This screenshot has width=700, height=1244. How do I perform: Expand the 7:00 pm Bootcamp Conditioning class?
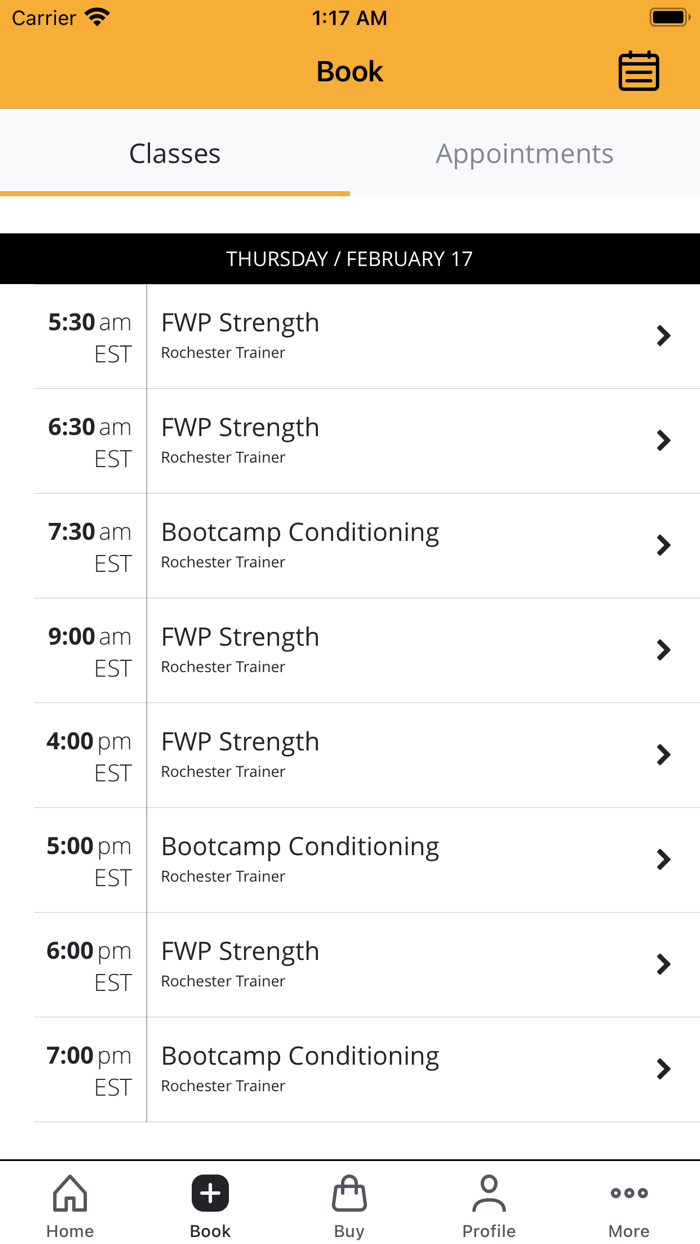coord(350,1069)
